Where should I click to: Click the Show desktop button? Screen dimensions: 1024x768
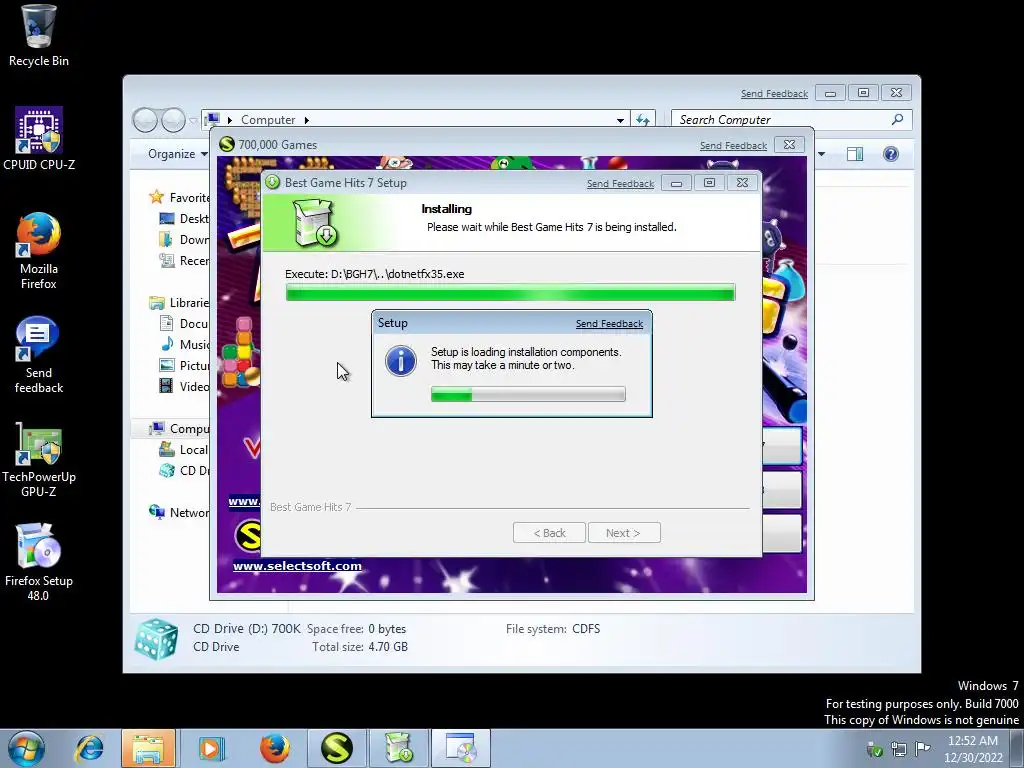coord(1017,748)
